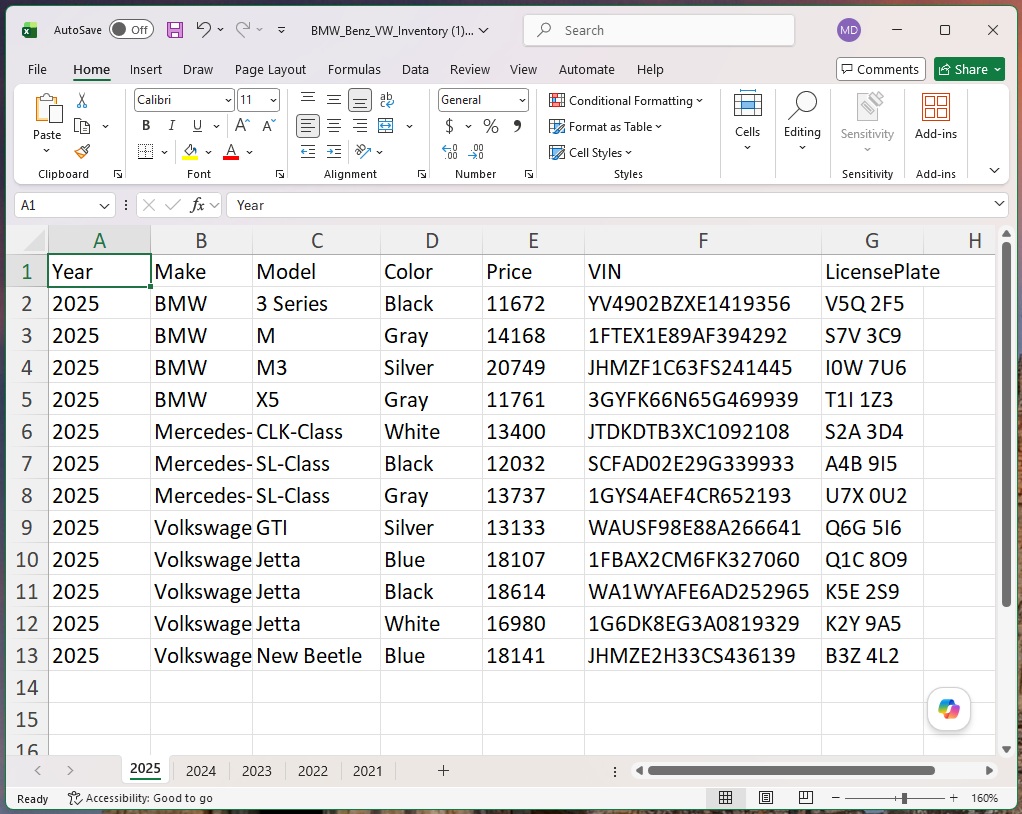This screenshot has width=1022, height=814.
Task: Toggle Middle Align button
Action: pos(334,100)
